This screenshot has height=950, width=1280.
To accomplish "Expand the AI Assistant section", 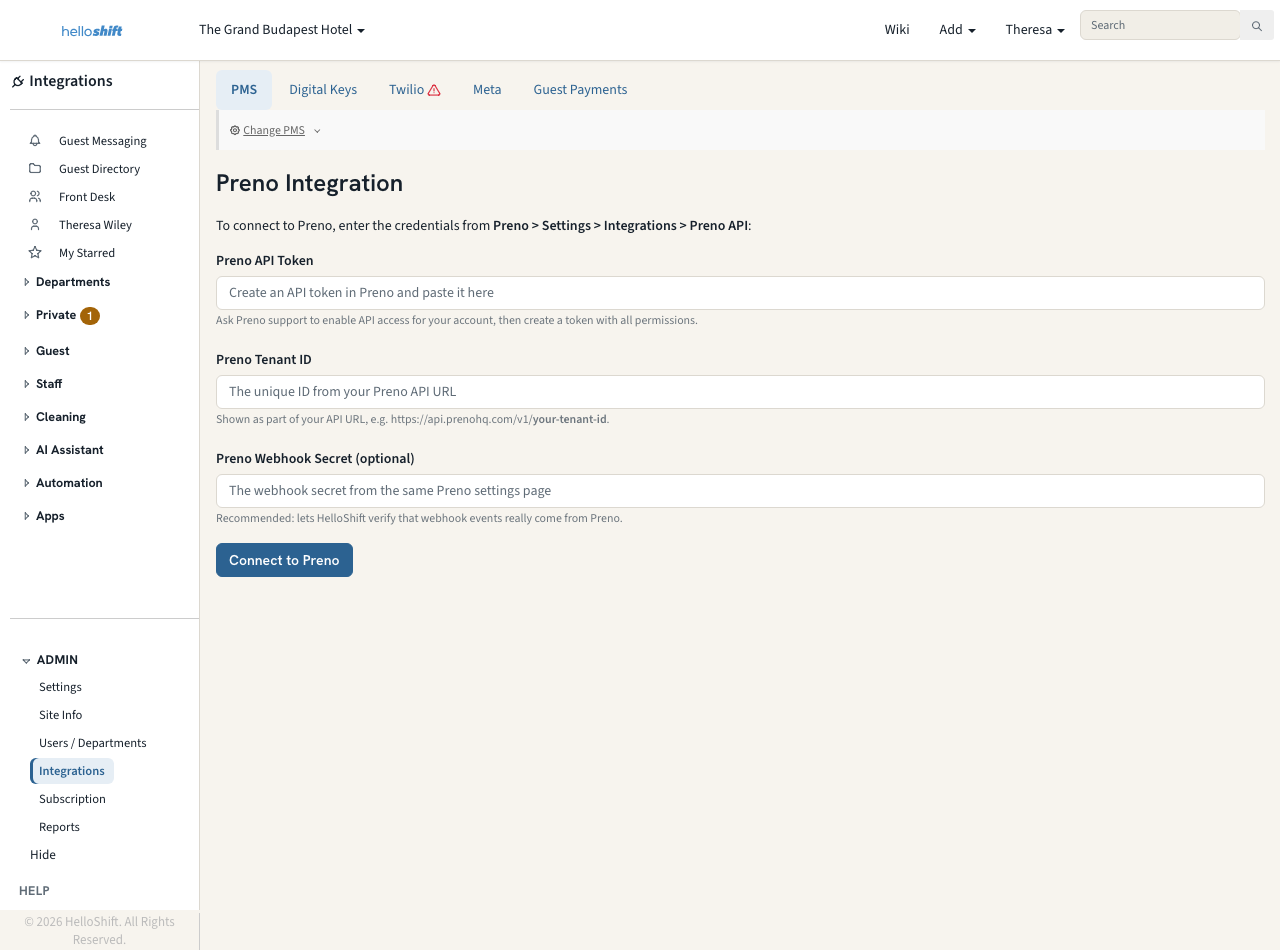I will (27, 450).
